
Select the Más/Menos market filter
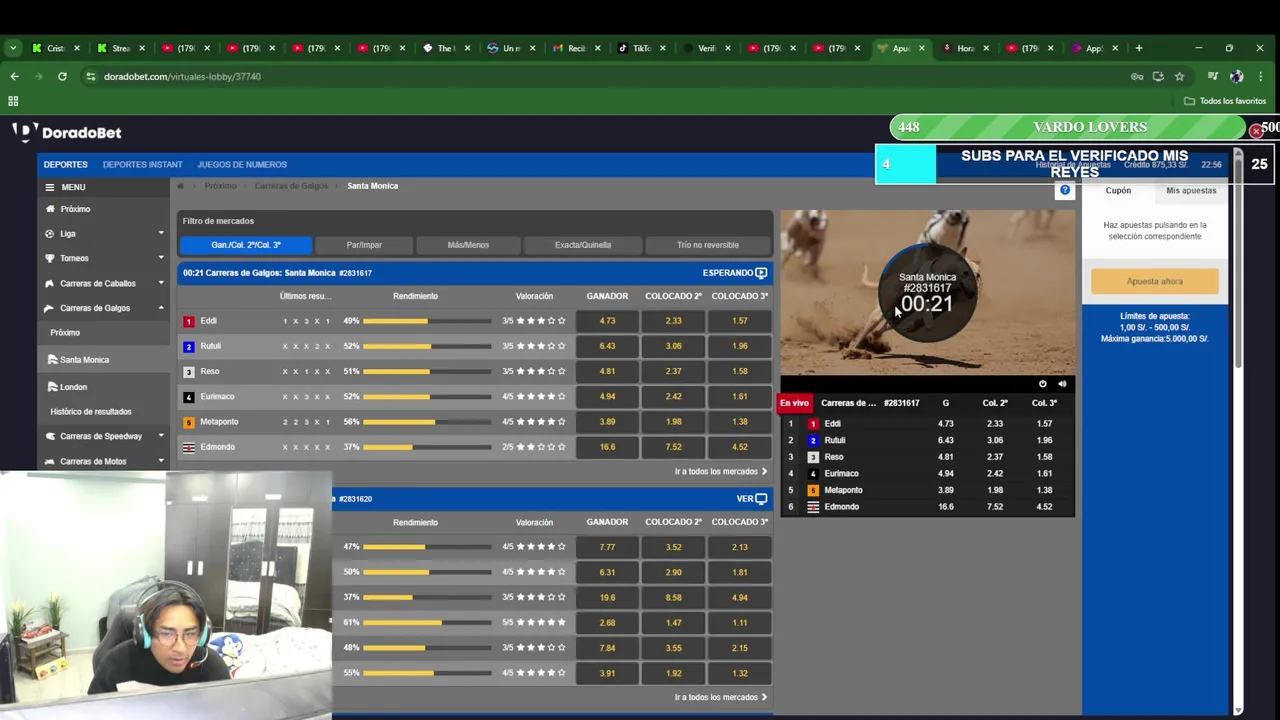pyautogui.click(x=468, y=245)
